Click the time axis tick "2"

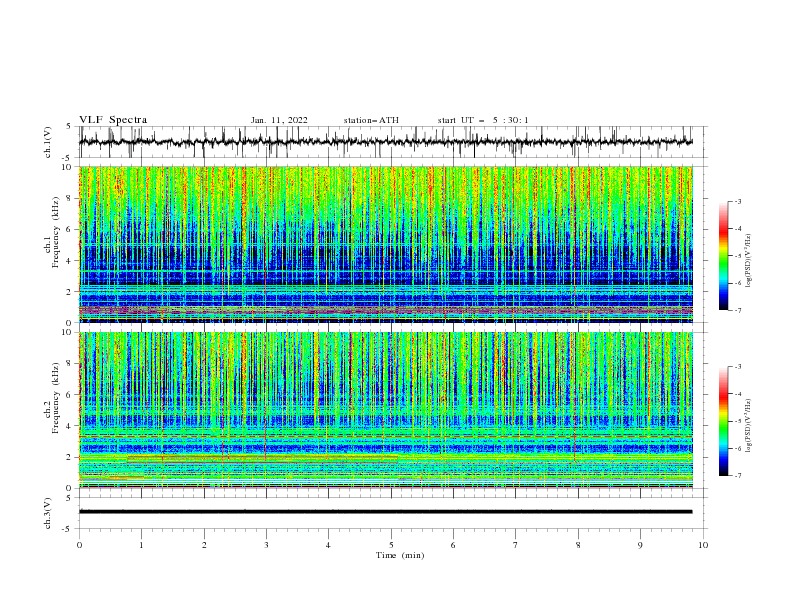[x=204, y=545]
